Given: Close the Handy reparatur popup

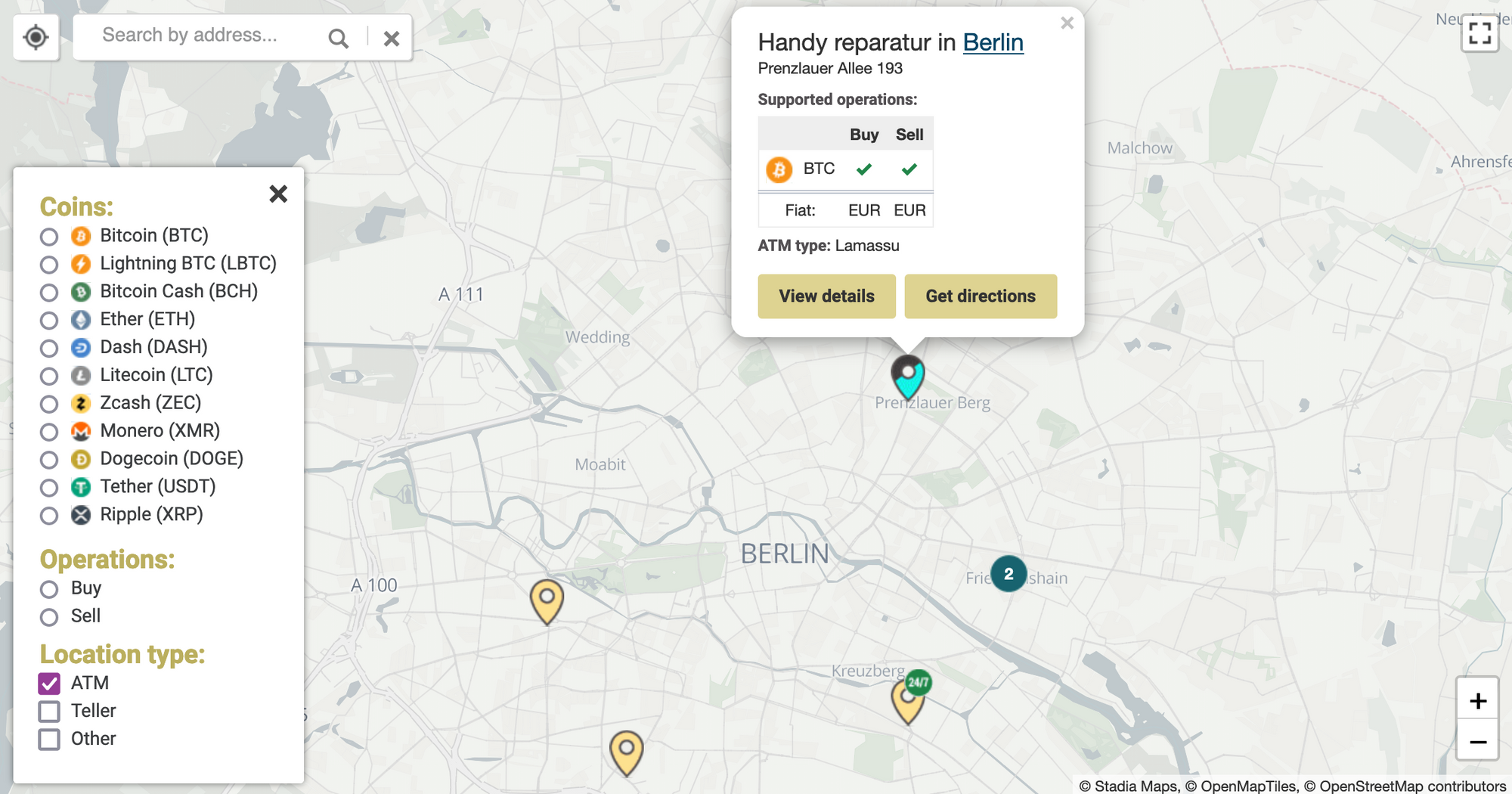Looking at the screenshot, I should click(x=1067, y=23).
